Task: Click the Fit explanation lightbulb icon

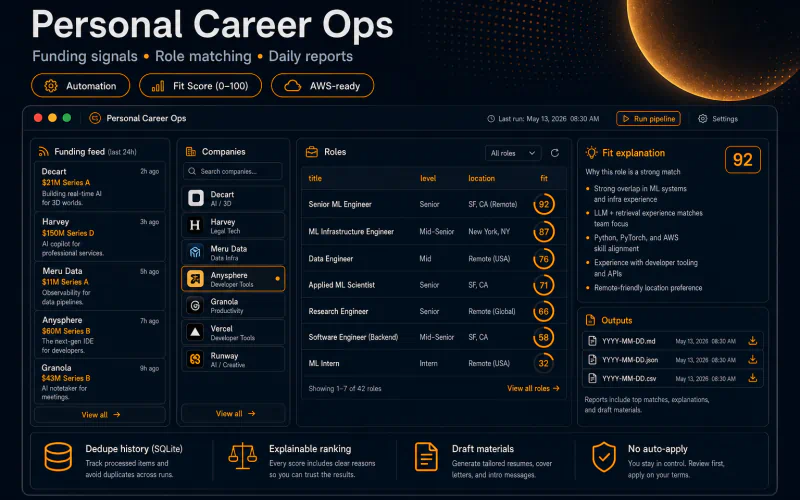Action: (591, 152)
